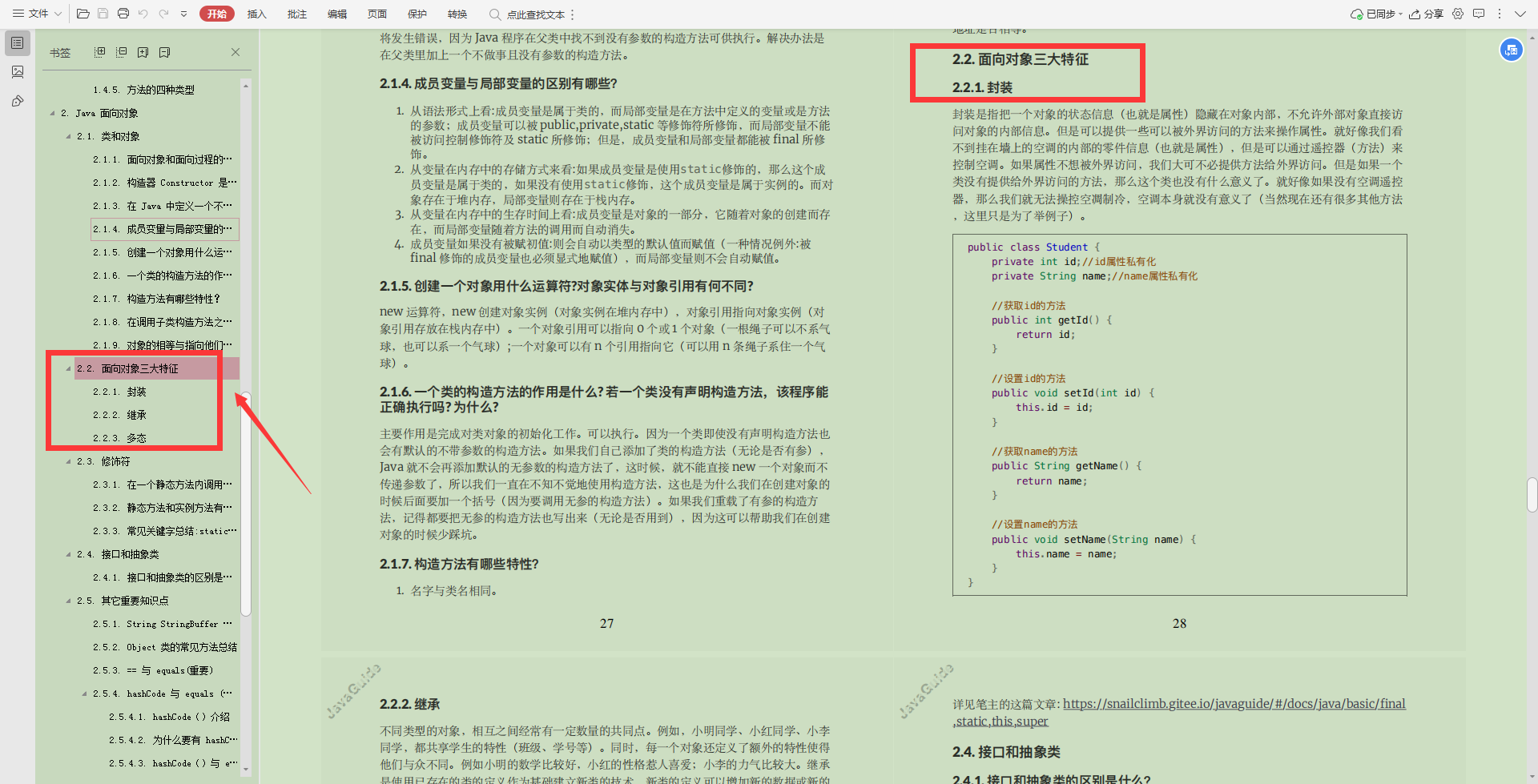Select bookmark '2.2.2. 继承'
This screenshot has width=1538, height=784.
coord(119,415)
